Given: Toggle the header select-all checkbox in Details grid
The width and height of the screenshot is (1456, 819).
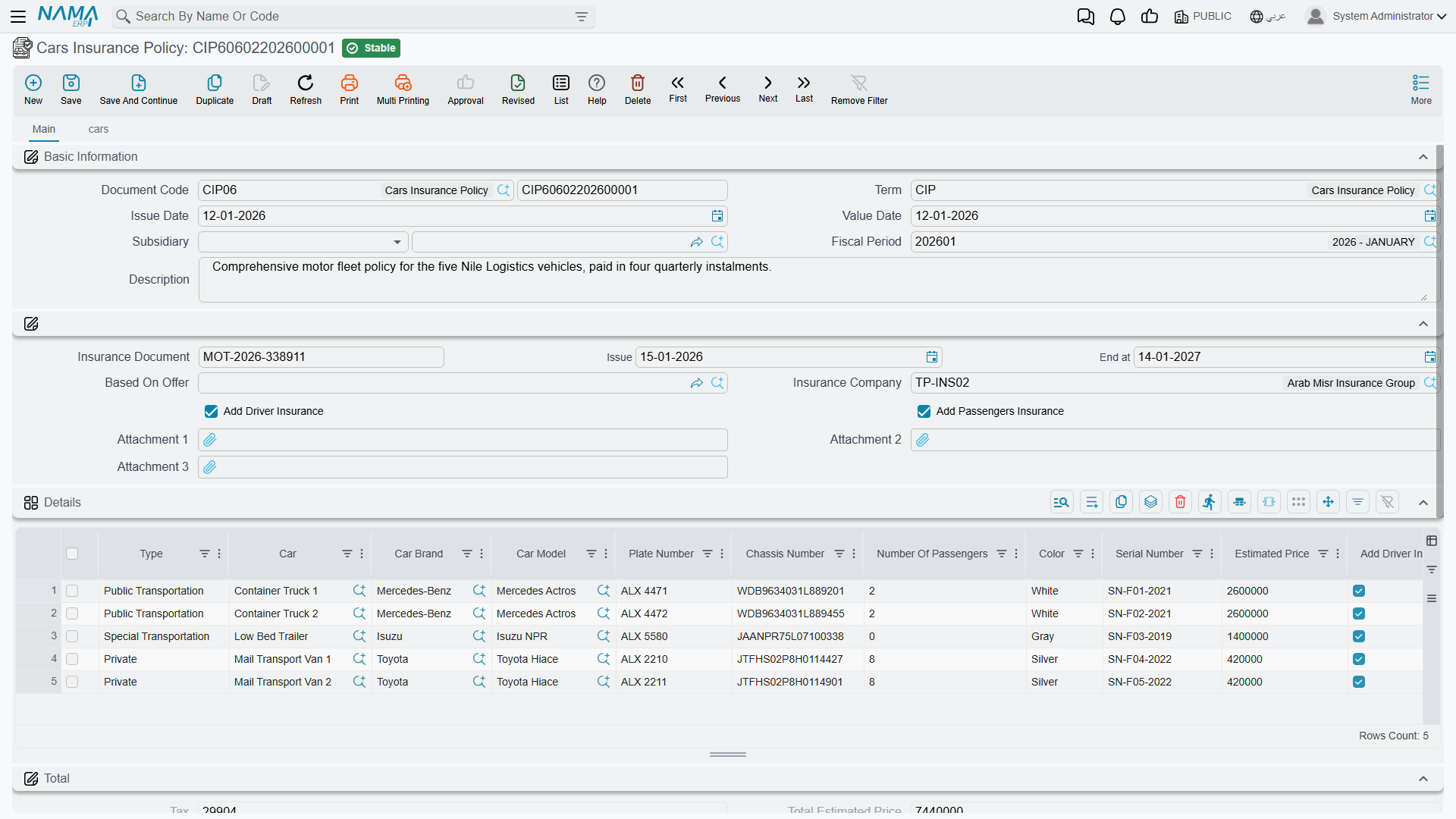Looking at the screenshot, I should 72,554.
